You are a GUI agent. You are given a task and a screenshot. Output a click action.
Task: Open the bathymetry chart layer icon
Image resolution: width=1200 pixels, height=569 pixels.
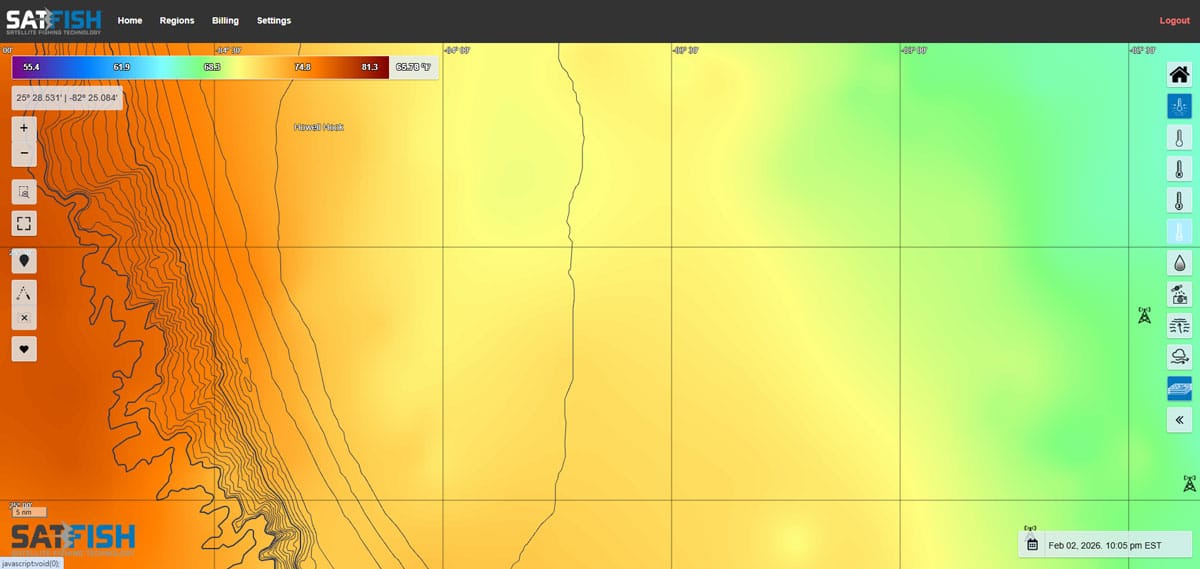pos(1179,388)
